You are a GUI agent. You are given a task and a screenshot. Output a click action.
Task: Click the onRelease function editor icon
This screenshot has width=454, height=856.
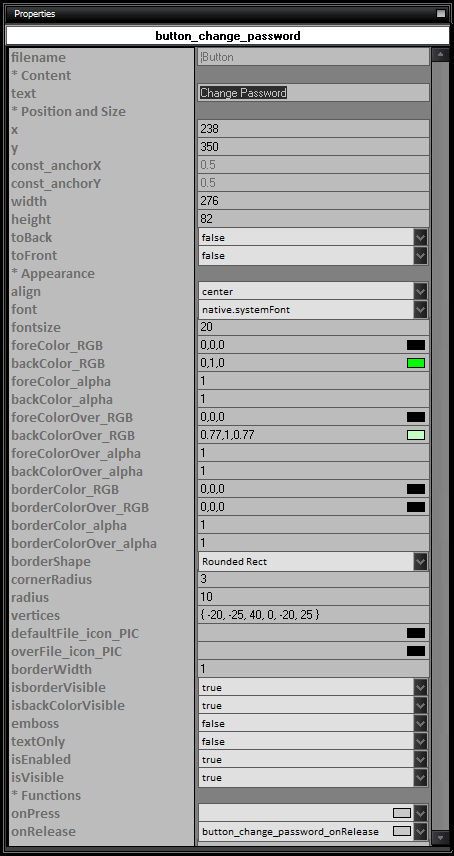402,831
